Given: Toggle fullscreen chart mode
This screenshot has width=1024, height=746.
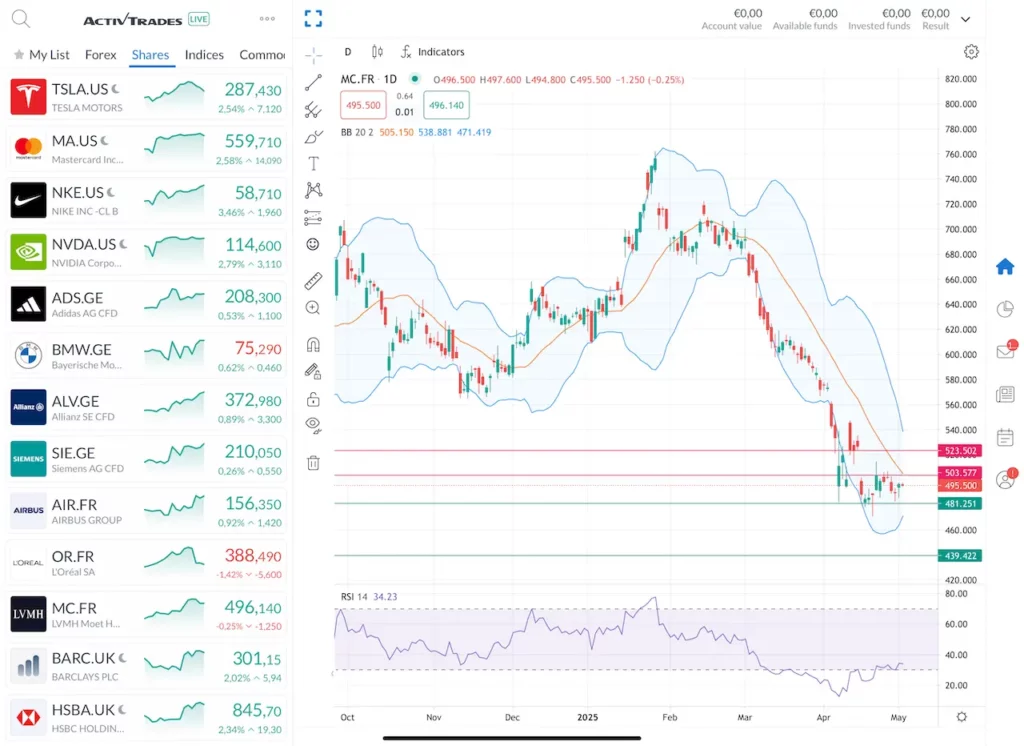Looking at the screenshot, I should pos(313,18).
